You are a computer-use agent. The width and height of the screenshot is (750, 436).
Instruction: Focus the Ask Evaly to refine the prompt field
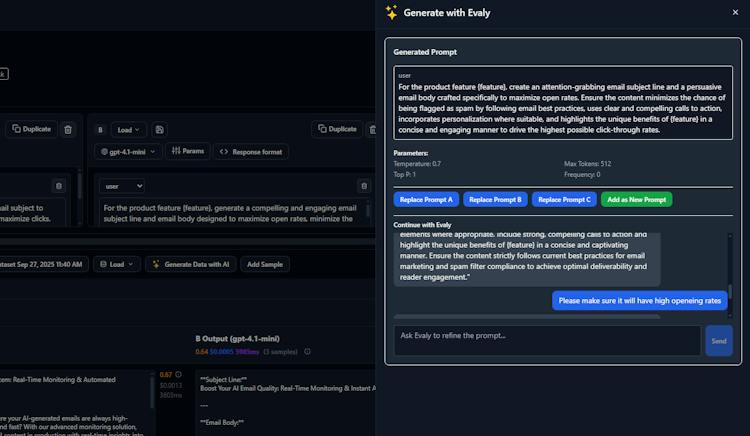click(547, 340)
